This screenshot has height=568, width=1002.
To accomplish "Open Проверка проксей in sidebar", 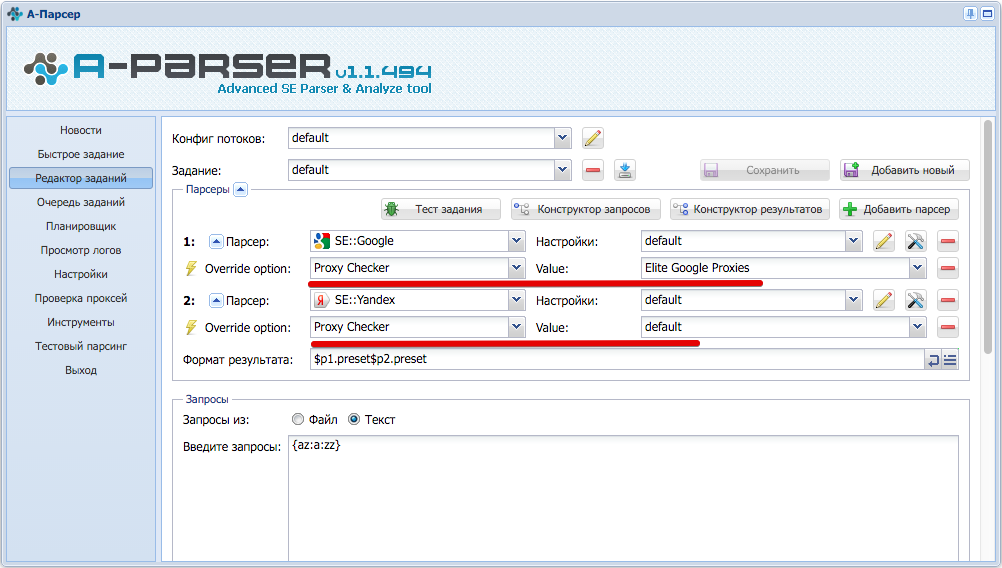I will [x=81, y=298].
